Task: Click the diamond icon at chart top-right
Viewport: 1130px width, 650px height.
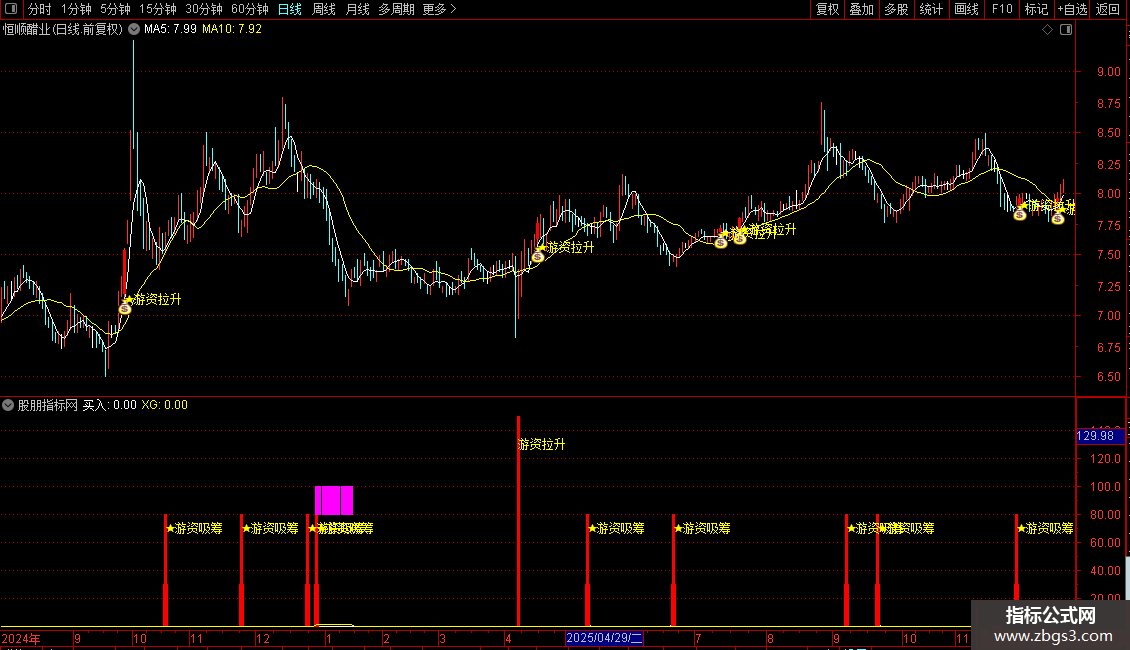Action: point(1047,30)
